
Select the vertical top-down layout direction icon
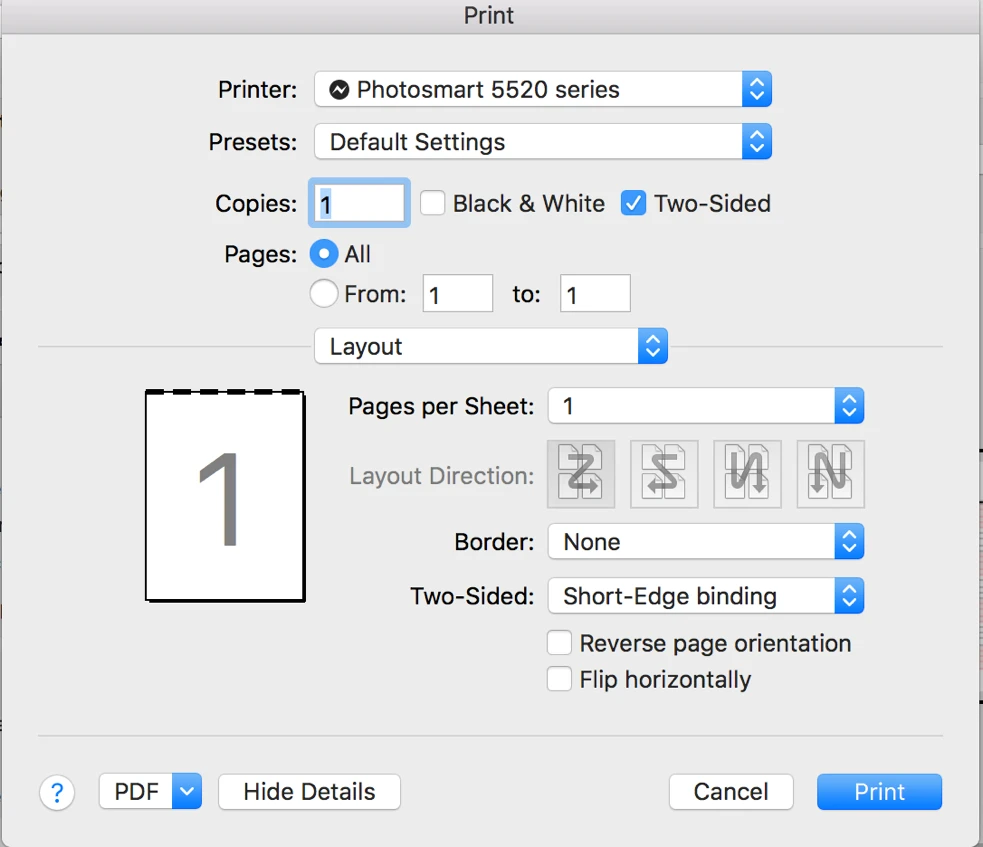(746, 473)
